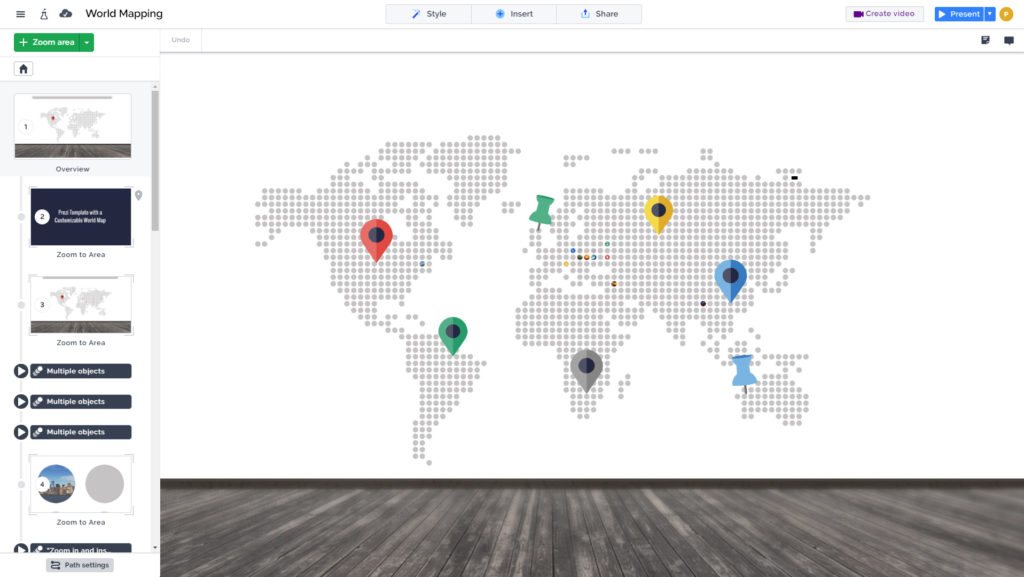This screenshot has width=1024, height=577.
Task: Click the path sidebar scrollbar
Action: [155, 160]
